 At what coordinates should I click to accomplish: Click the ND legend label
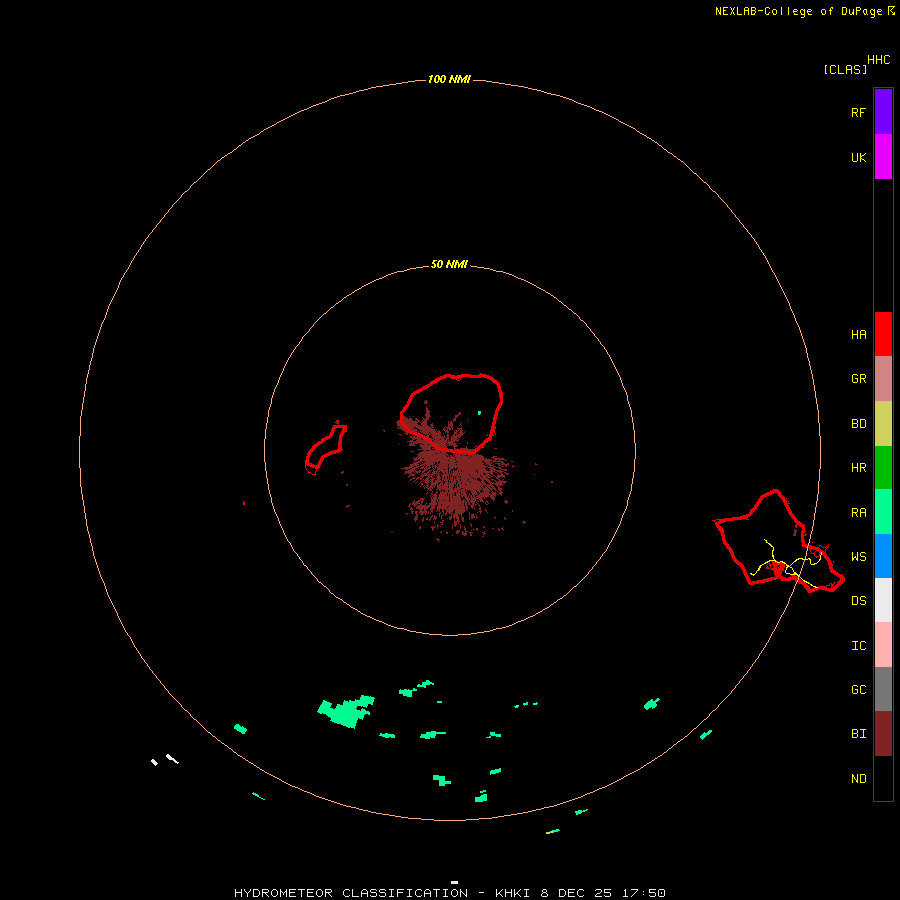(x=858, y=779)
